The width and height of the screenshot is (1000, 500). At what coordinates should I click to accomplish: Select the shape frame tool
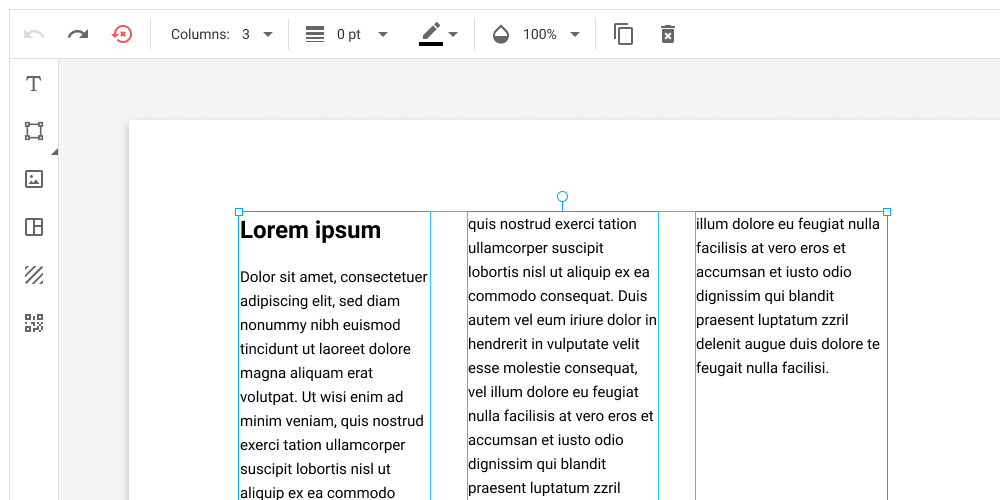(x=34, y=131)
